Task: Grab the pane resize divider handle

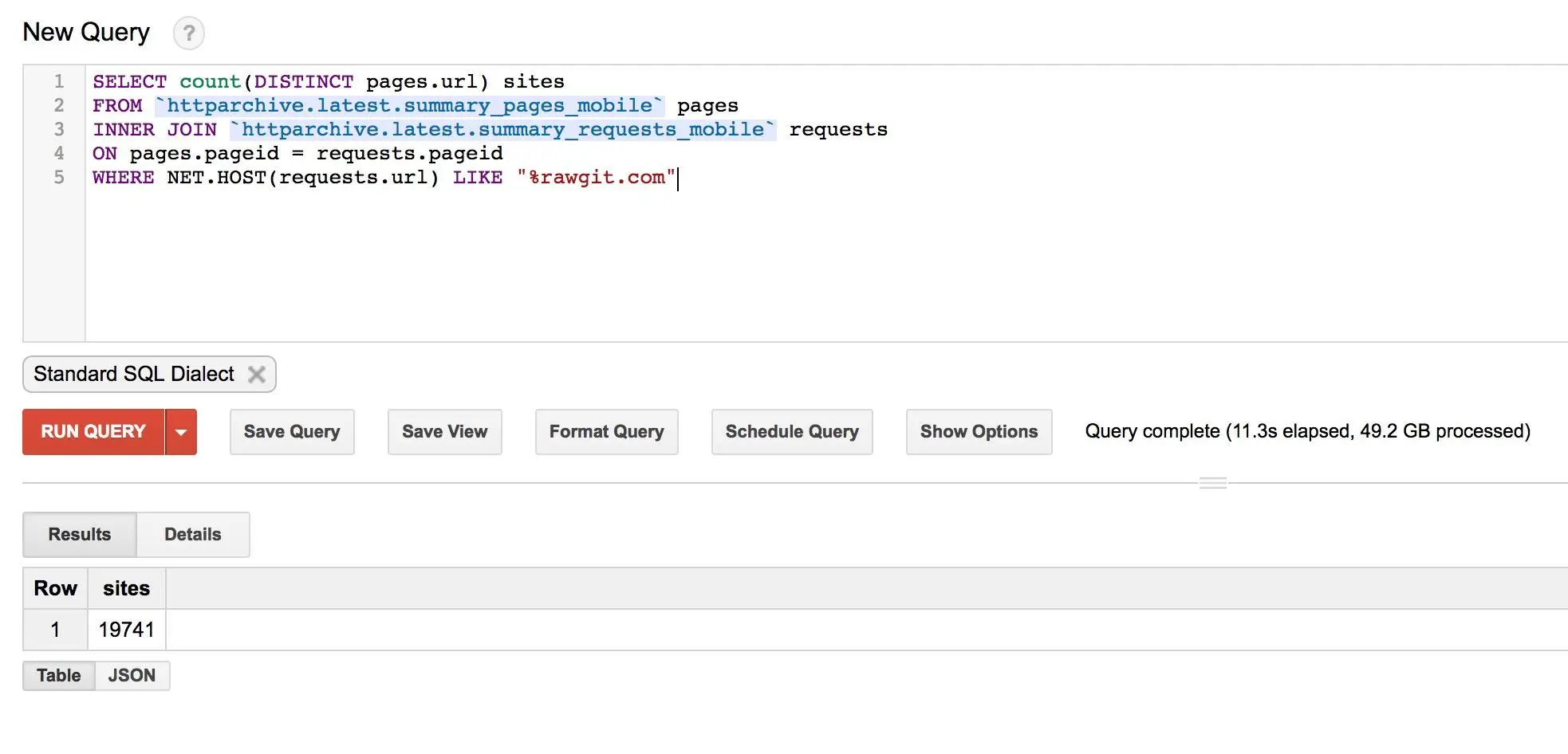Action: pos(1212,483)
